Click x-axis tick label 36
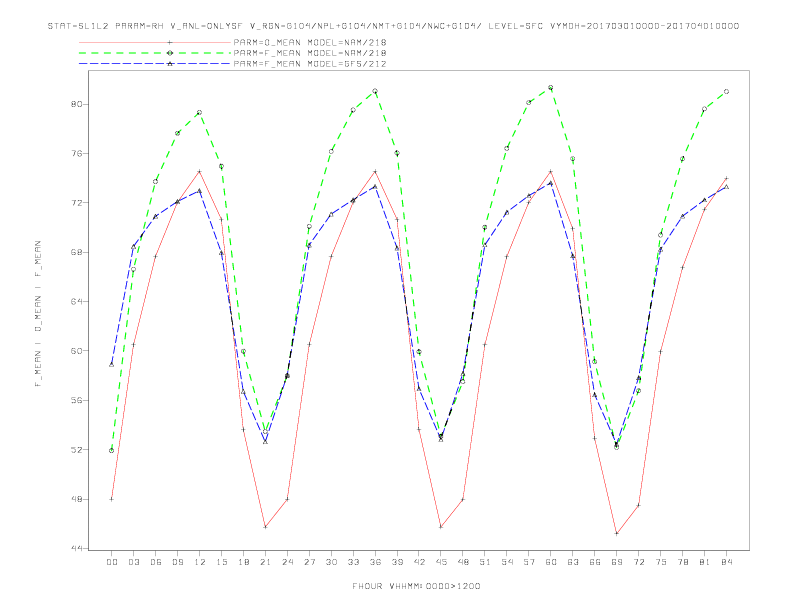The image size is (792, 612). click(375, 562)
